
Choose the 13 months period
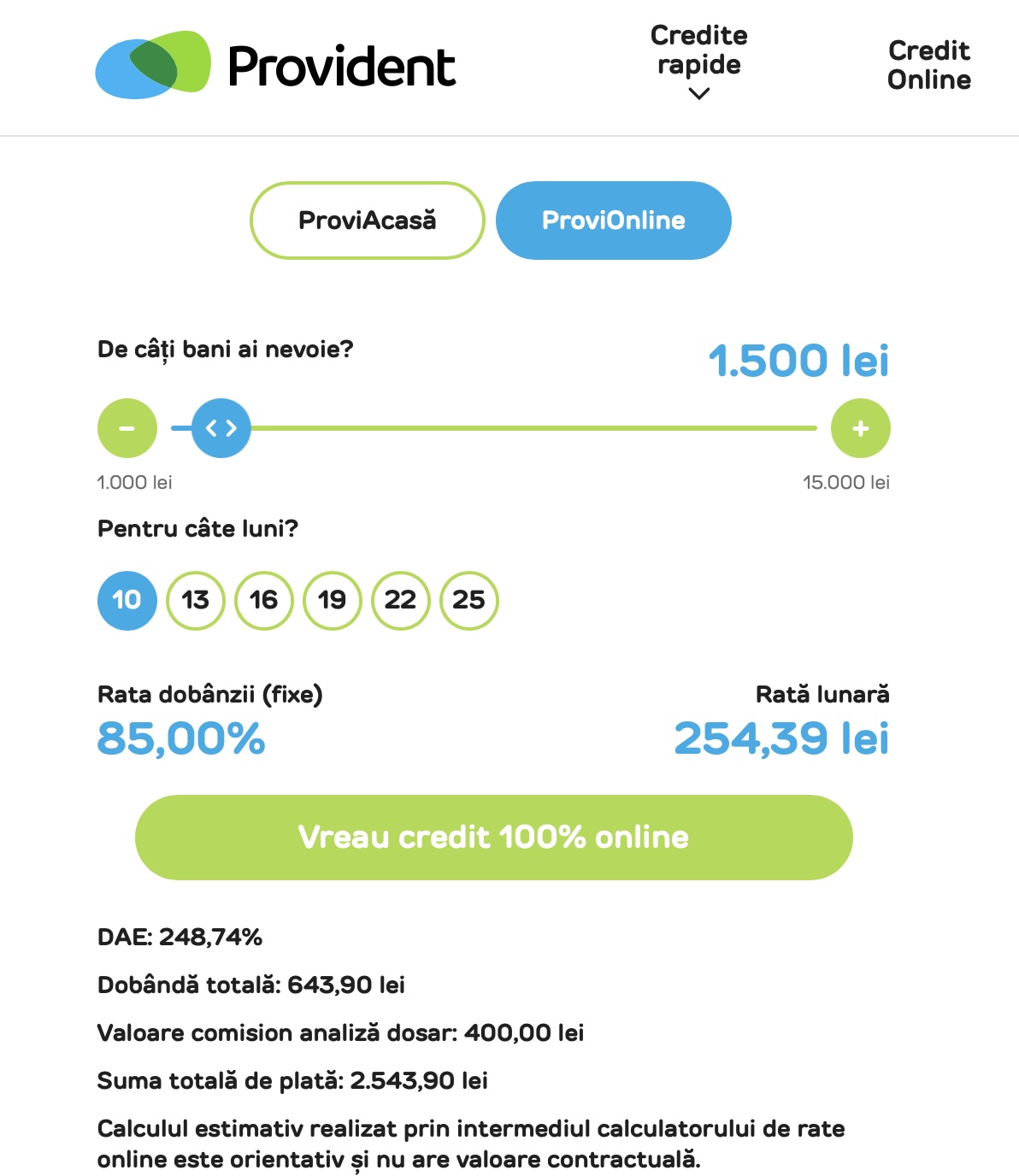click(196, 600)
